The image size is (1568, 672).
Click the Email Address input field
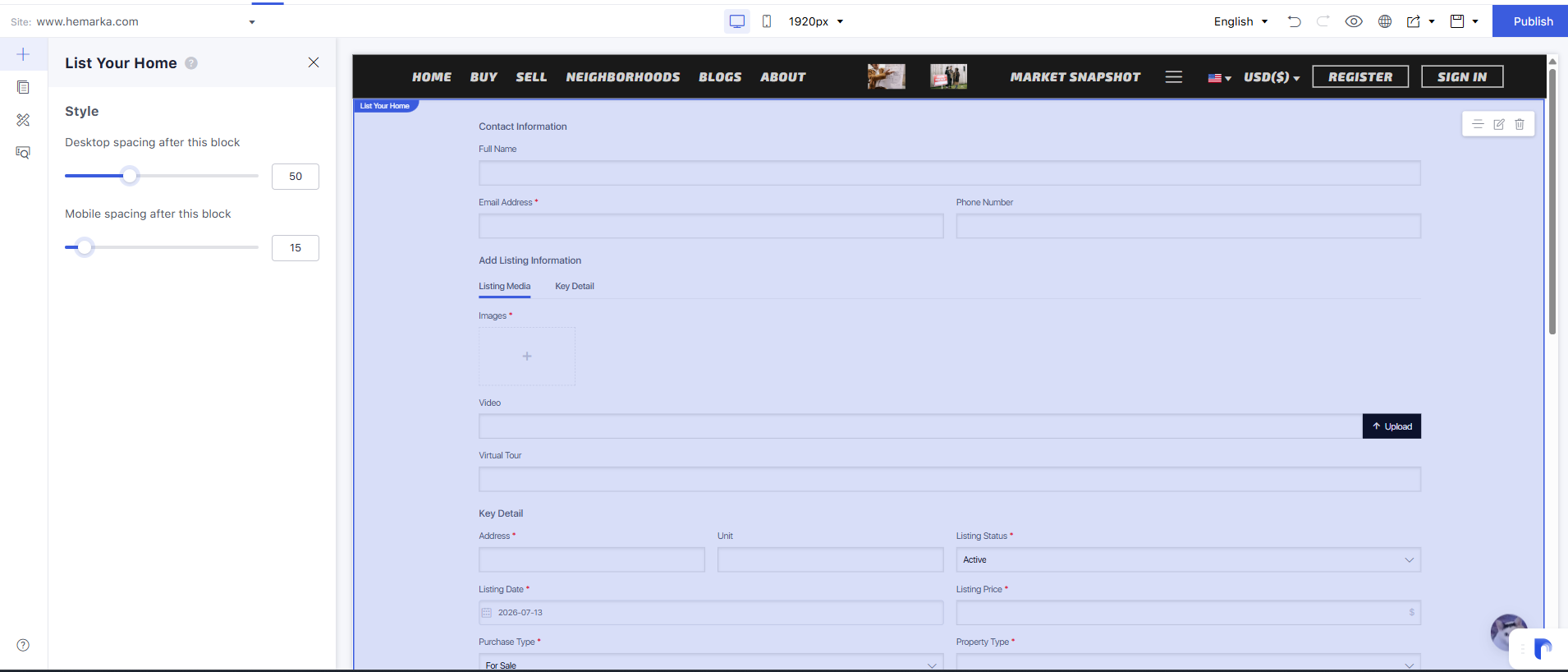(x=711, y=227)
